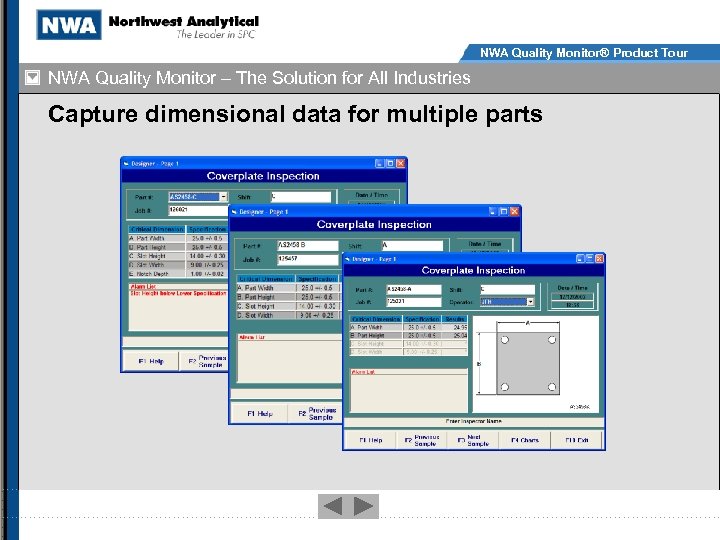Click middle window title bar app icon
The height and width of the screenshot is (540, 720).
point(234,212)
